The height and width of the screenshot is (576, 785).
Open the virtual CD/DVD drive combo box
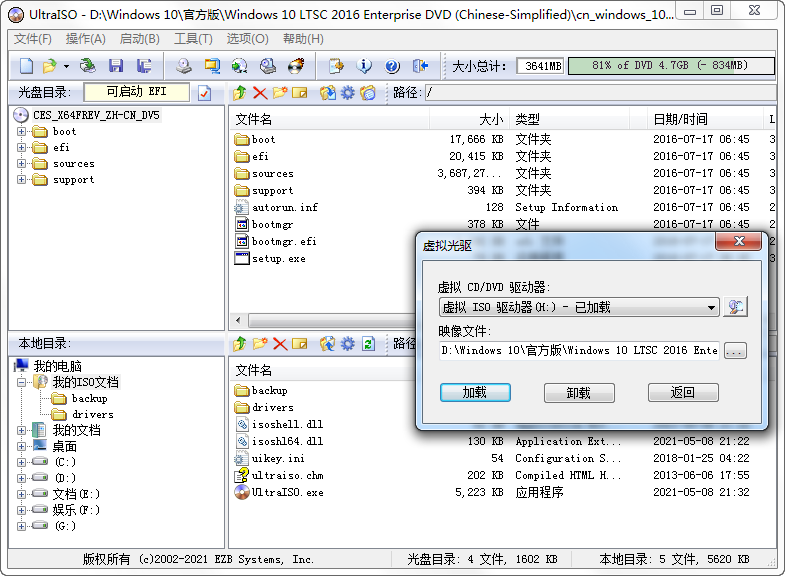[x=579, y=307]
